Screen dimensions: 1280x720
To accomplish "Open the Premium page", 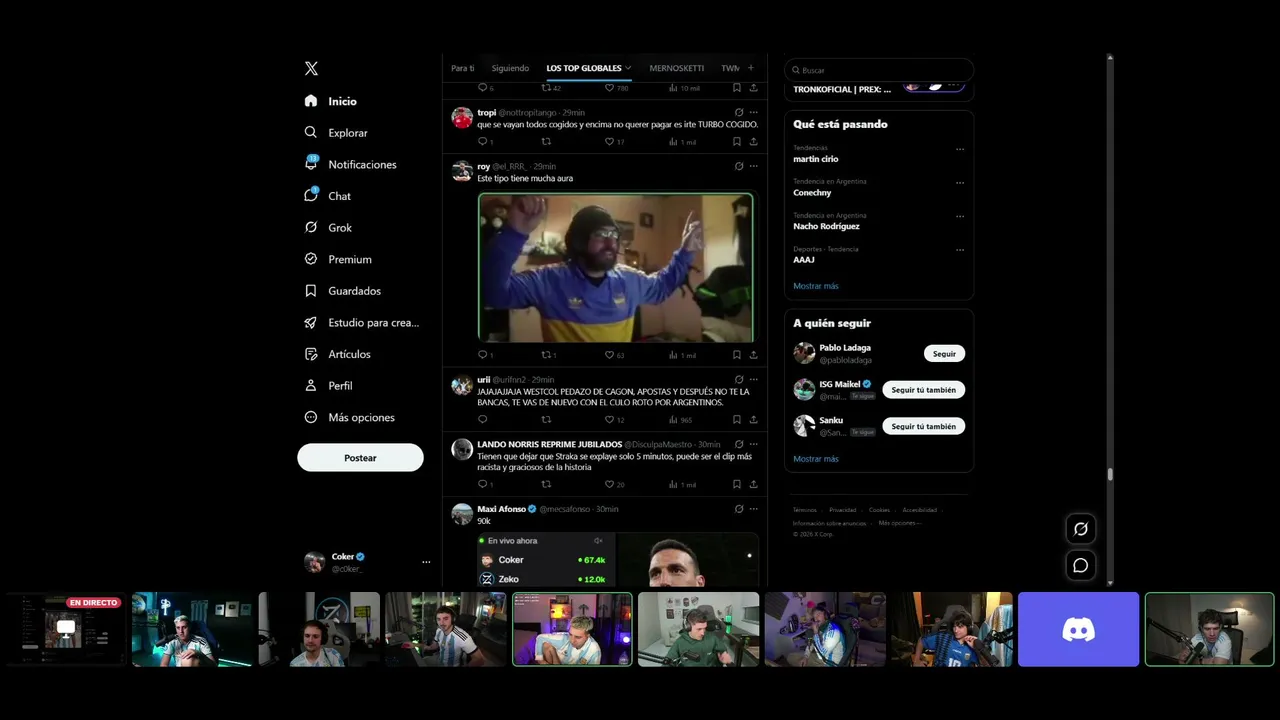I will pos(338,259).
